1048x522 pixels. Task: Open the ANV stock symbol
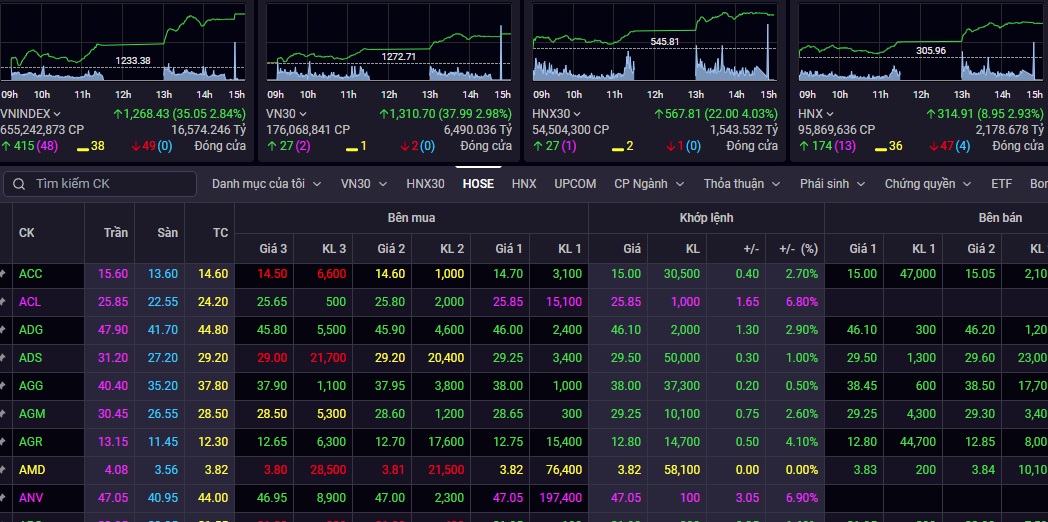tap(31, 498)
